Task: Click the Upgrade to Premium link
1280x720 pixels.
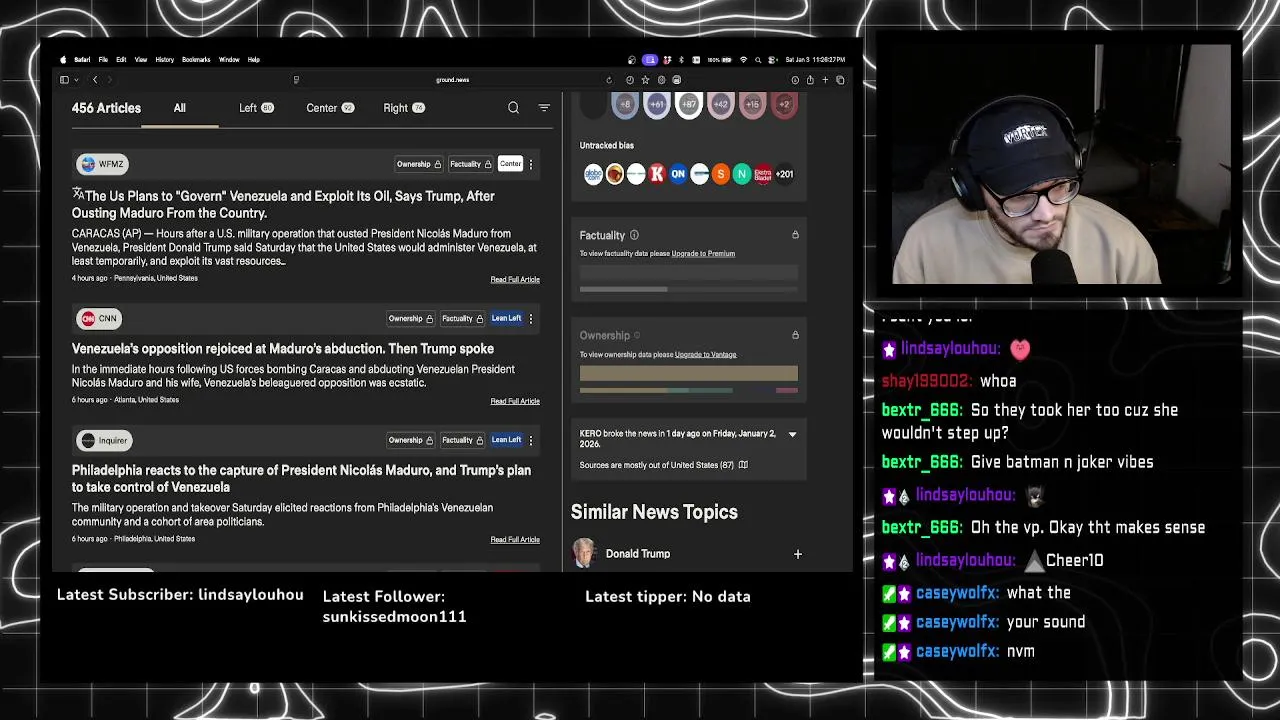Action: pyautogui.click(x=703, y=254)
